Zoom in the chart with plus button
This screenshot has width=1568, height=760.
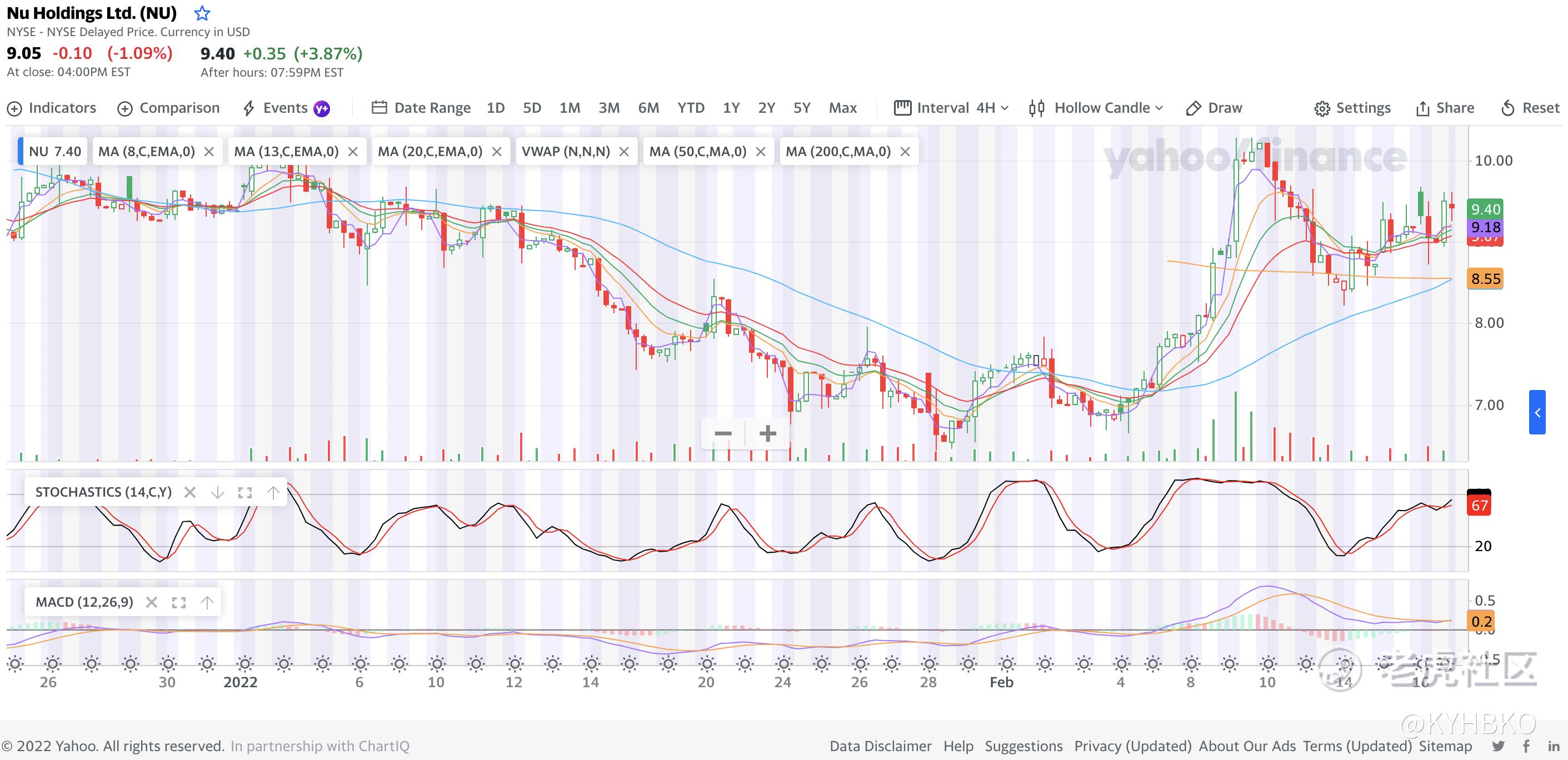pos(767,433)
